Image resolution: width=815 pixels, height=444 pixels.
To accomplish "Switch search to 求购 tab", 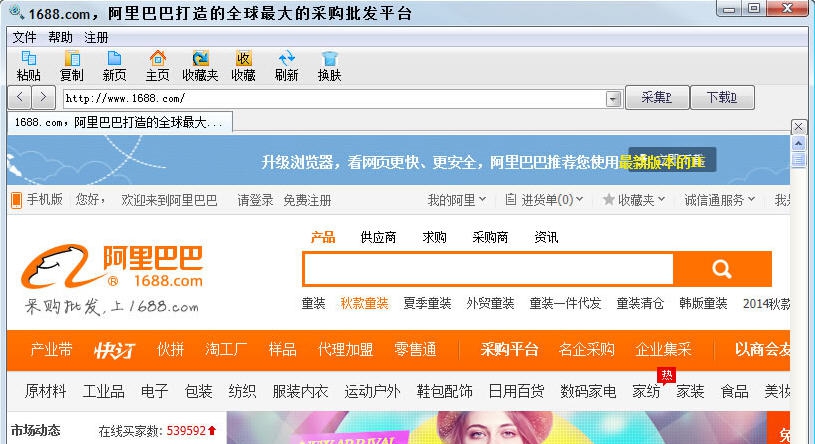I will point(434,238).
